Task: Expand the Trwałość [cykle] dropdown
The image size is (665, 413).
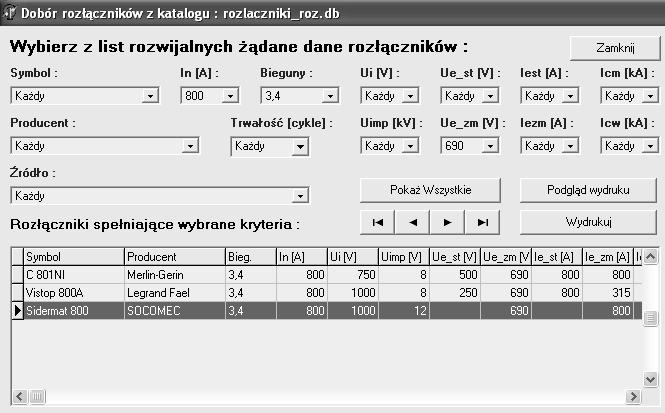Action: [300, 147]
